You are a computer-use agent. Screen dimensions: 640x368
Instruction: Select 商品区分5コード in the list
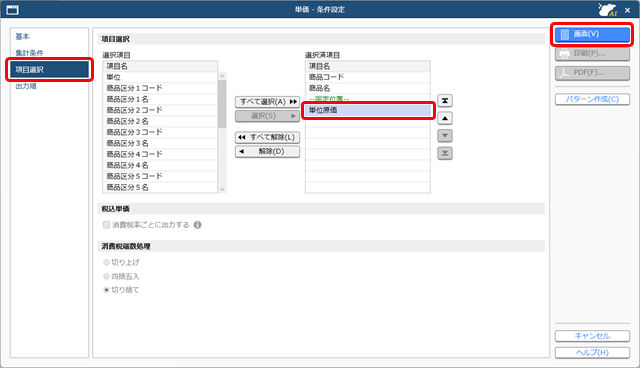click(x=160, y=176)
